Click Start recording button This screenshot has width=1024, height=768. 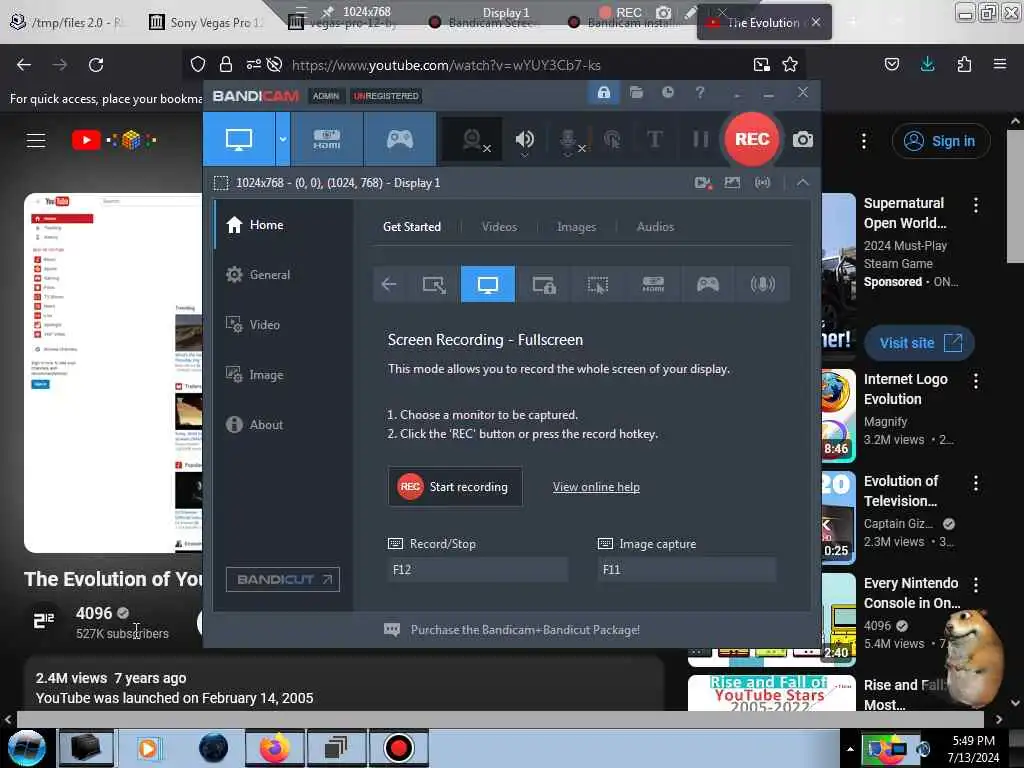(x=455, y=487)
